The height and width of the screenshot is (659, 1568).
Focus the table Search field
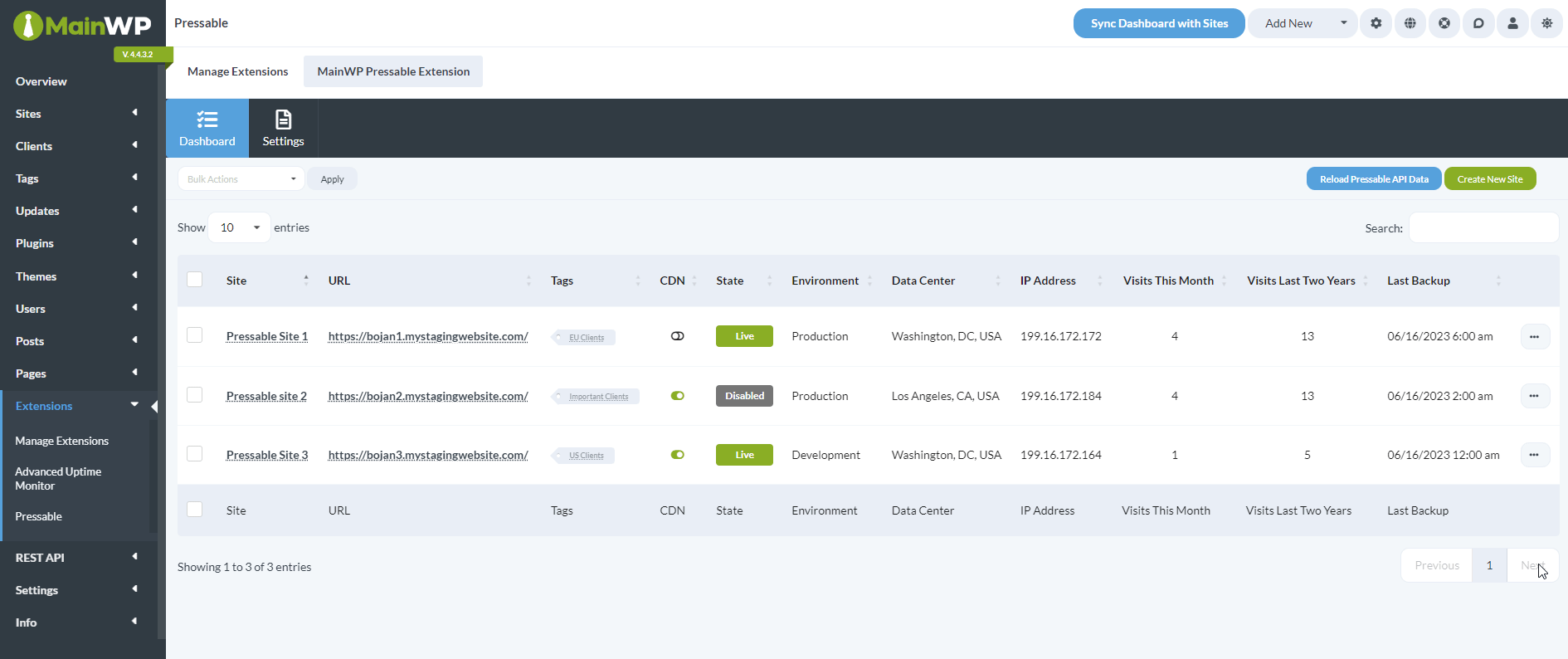click(x=1483, y=227)
